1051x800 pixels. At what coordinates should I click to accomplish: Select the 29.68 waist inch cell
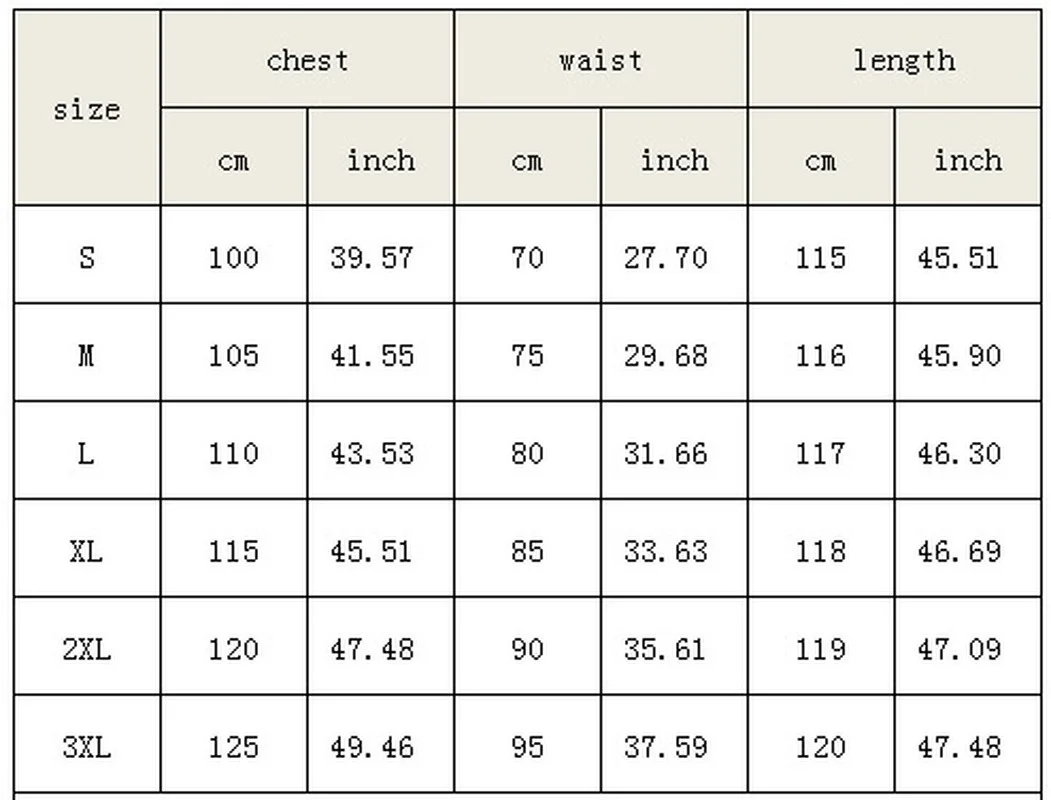click(x=665, y=355)
